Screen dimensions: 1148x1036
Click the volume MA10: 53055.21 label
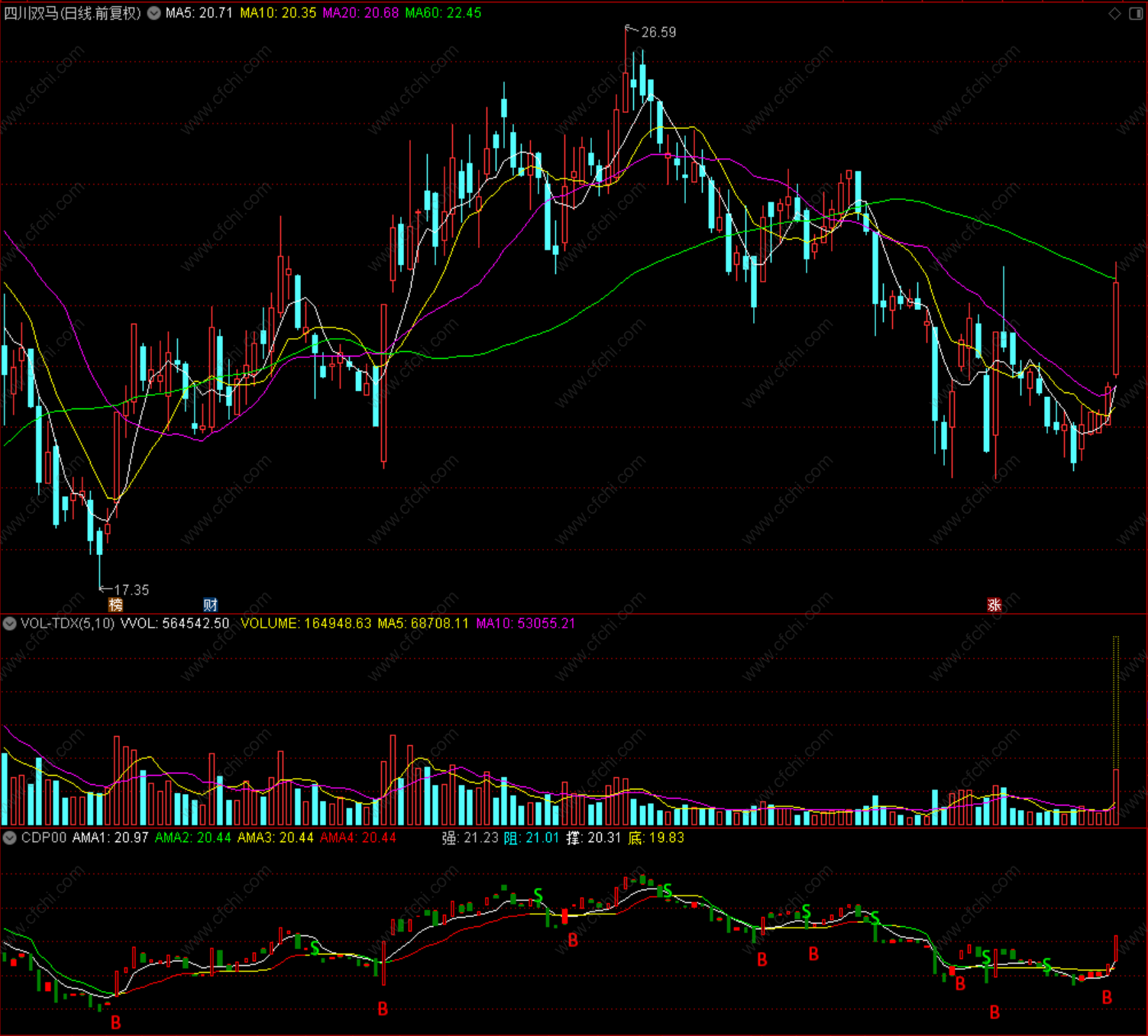525,624
